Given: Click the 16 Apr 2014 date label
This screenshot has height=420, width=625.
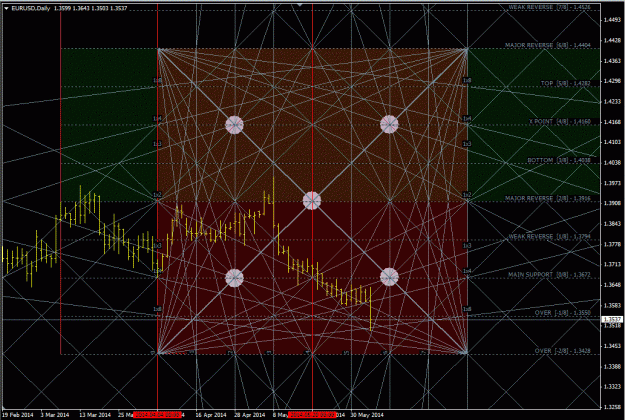Looking at the screenshot, I should click(210, 415).
